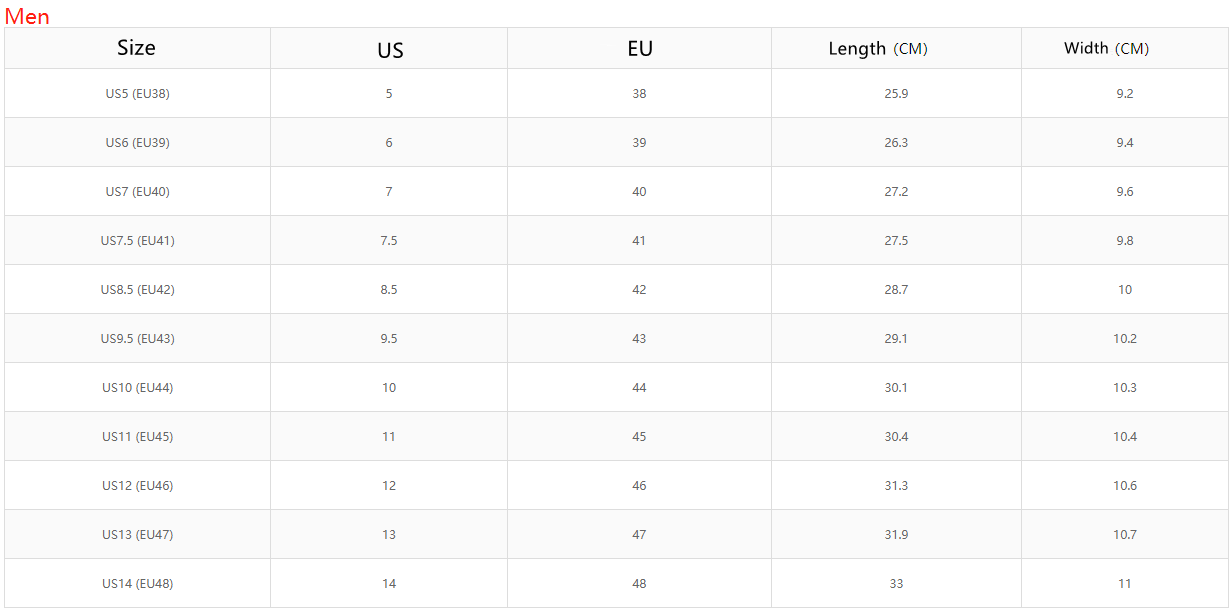This screenshot has height=612, width=1231.
Task: Select the US7 (EU40) size cell
Action: tap(137, 192)
